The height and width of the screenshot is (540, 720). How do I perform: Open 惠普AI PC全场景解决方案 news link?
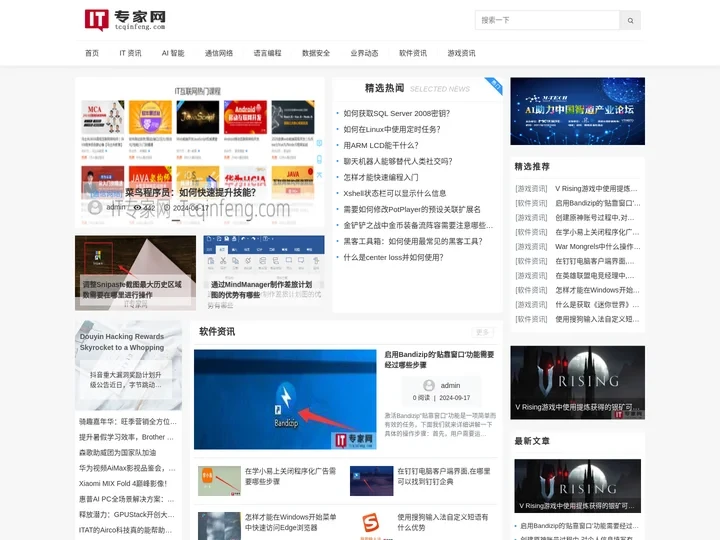(127, 499)
